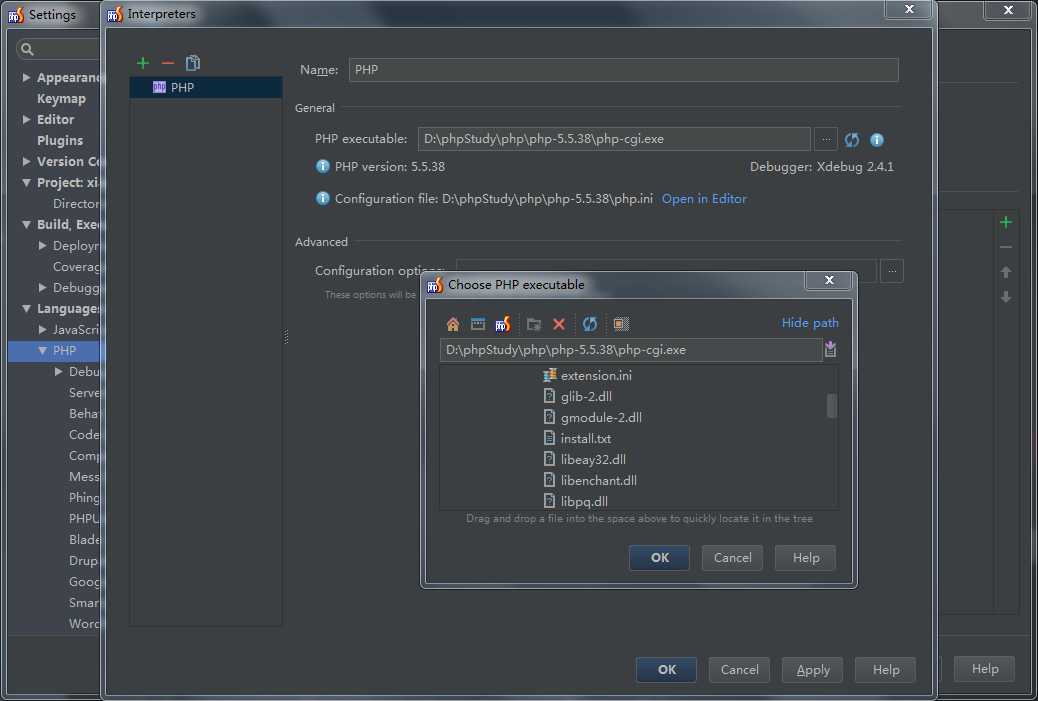
Task: Click the red delete X toolbar icon
Action: tap(559, 324)
